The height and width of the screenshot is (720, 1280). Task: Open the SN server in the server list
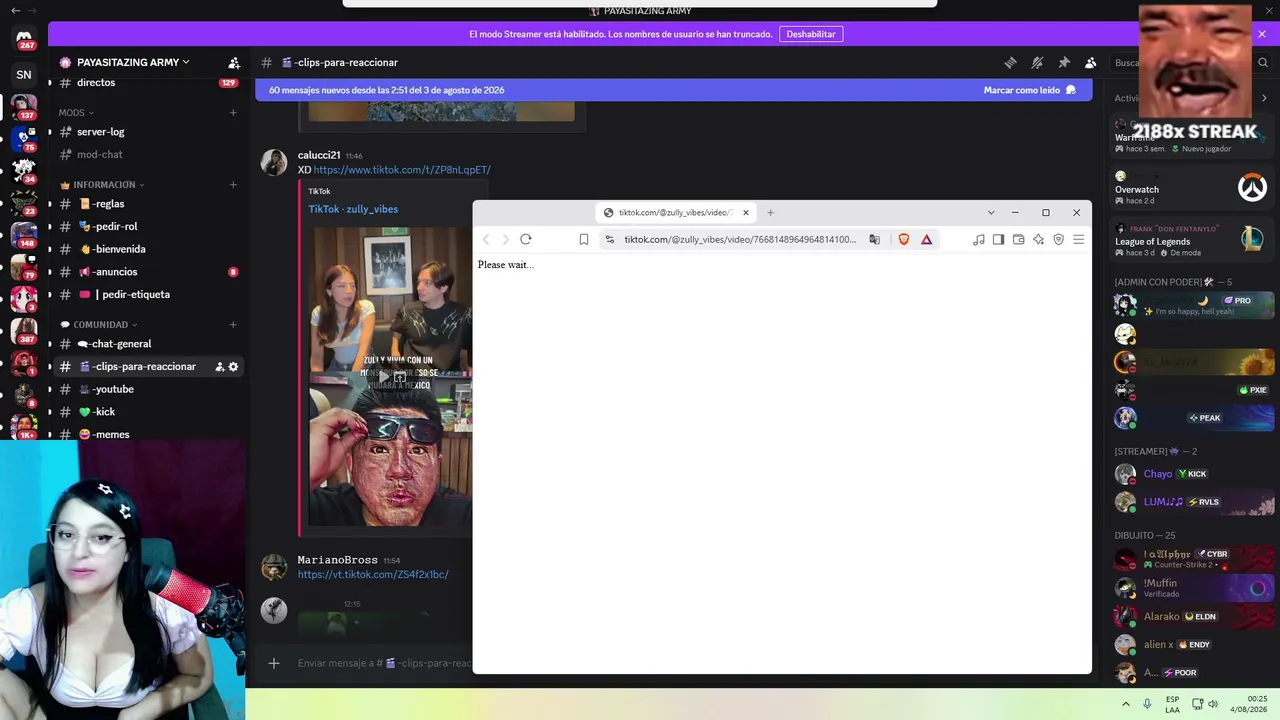(24, 74)
